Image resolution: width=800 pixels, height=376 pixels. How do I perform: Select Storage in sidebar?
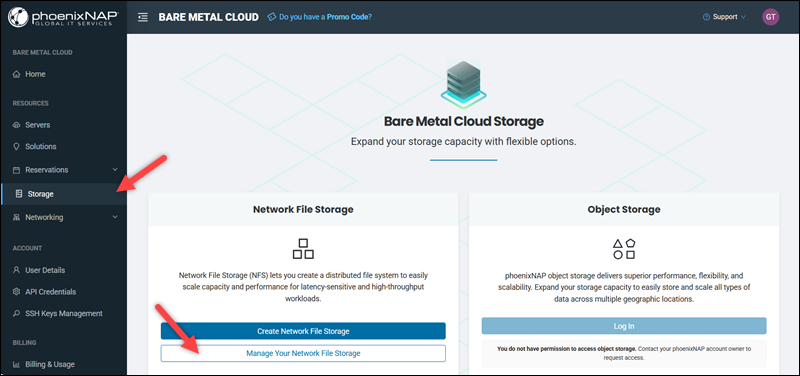pyautogui.click(x=63, y=194)
